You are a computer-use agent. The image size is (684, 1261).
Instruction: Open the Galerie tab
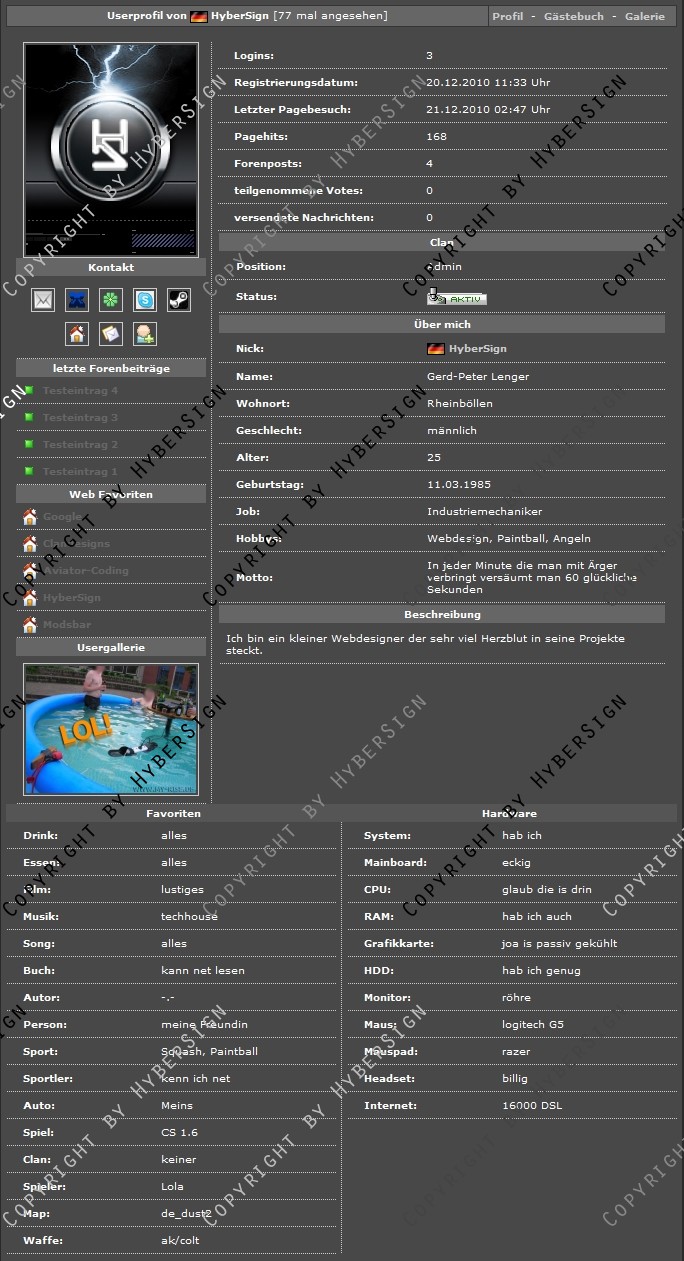[644, 17]
